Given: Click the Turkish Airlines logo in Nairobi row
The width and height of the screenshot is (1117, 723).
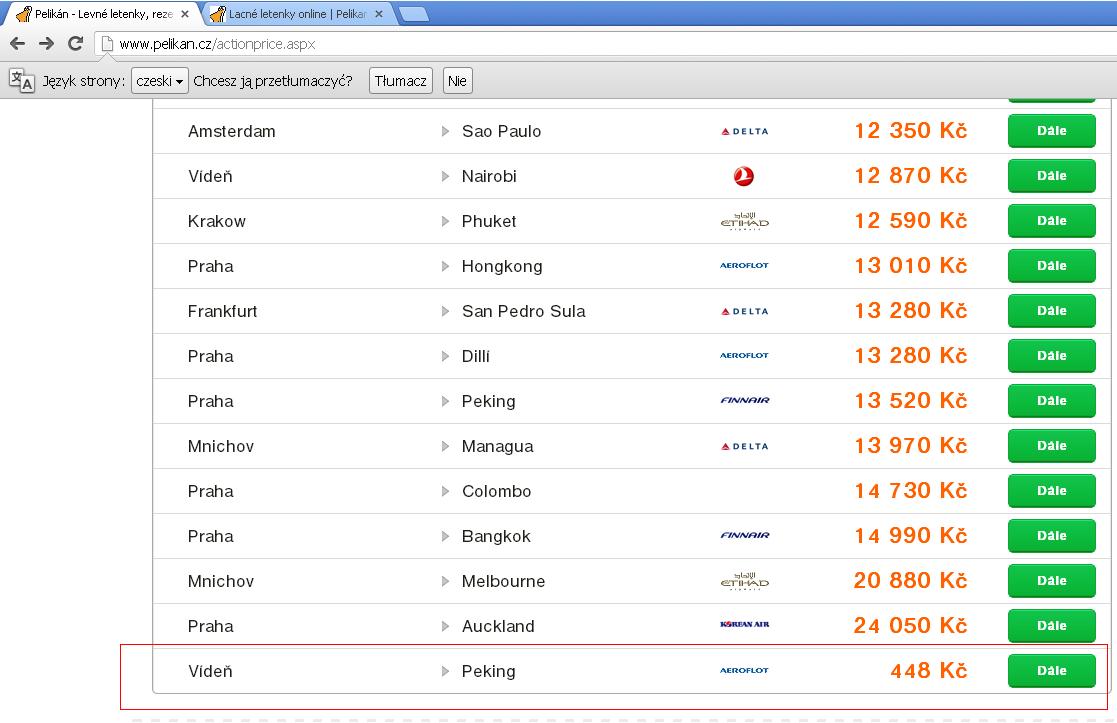Looking at the screenshot, I should coord(744,176).
